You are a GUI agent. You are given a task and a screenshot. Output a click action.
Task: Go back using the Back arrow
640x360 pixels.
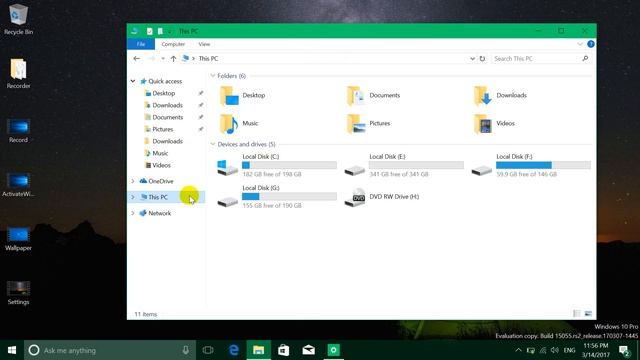(x=137, y=58)
